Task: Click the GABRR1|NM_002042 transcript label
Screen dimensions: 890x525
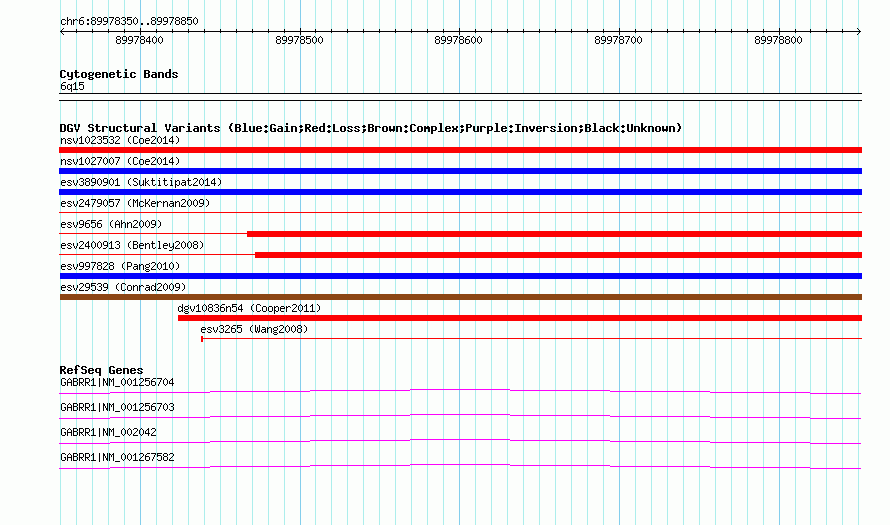Action: (x=108, y=432)
